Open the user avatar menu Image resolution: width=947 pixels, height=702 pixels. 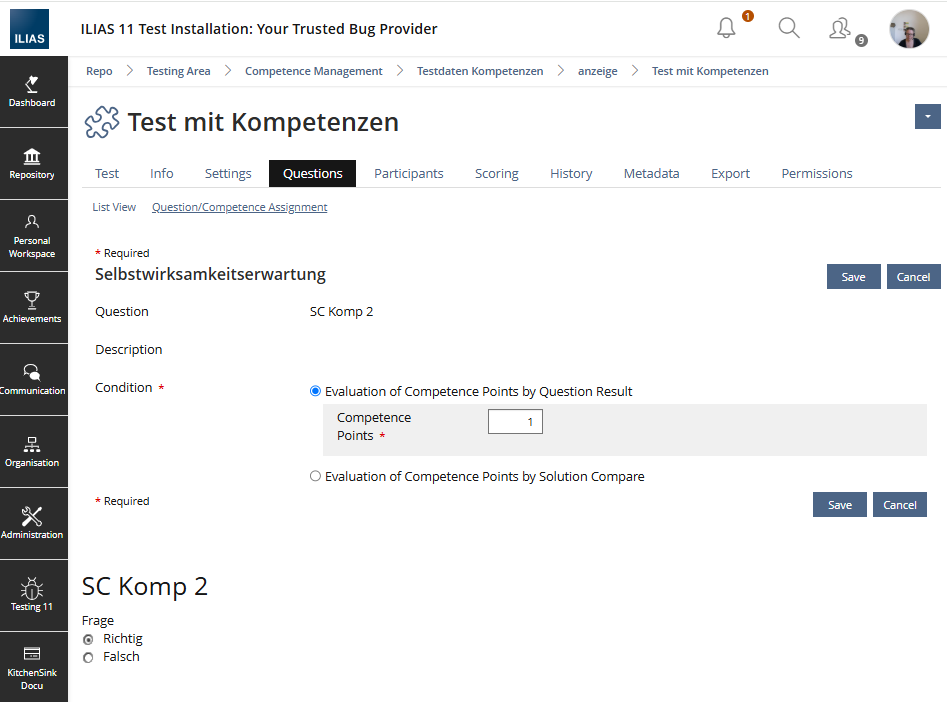point(909,28)
